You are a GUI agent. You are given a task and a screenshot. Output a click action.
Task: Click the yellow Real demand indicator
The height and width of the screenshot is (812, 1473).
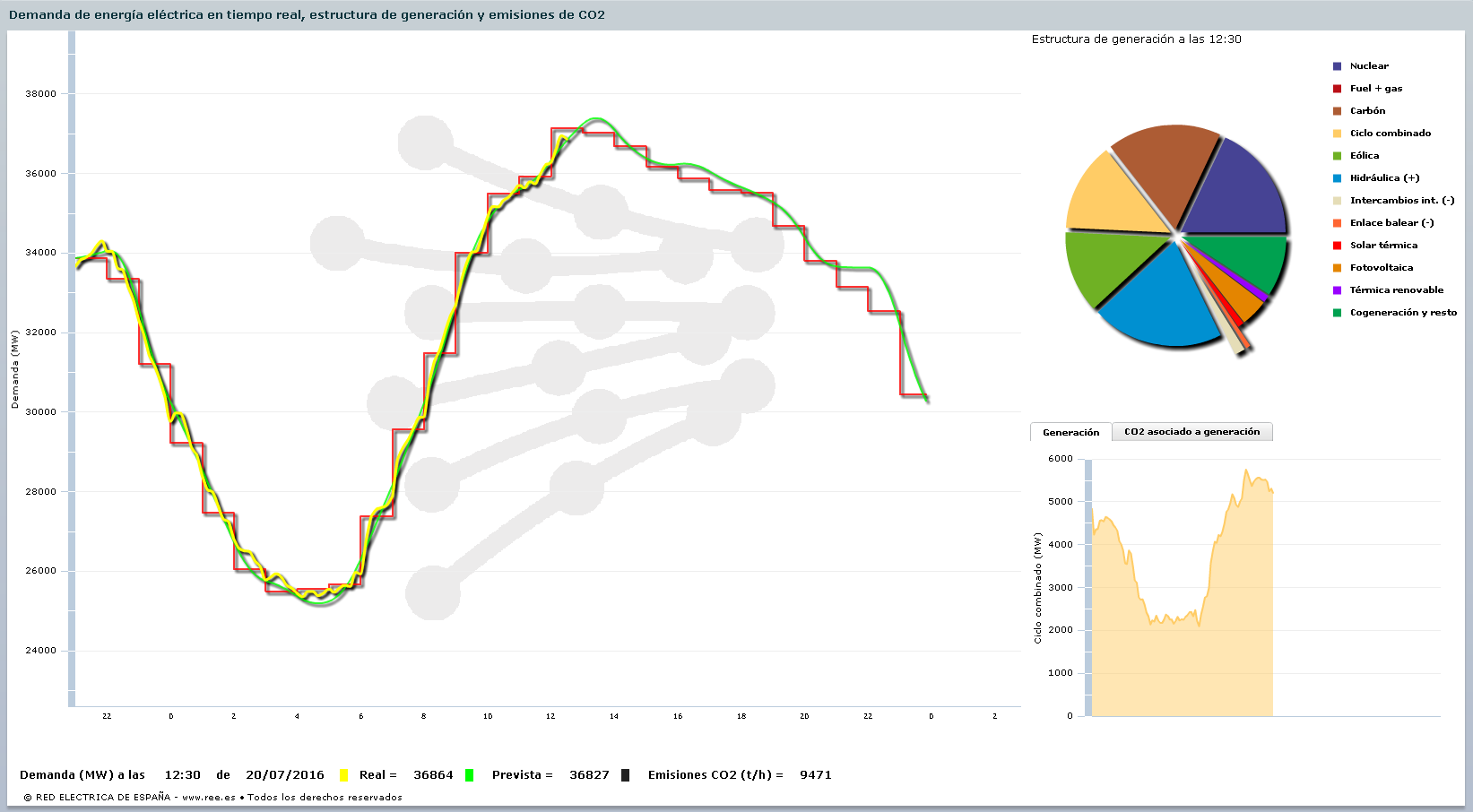point(343,775)
